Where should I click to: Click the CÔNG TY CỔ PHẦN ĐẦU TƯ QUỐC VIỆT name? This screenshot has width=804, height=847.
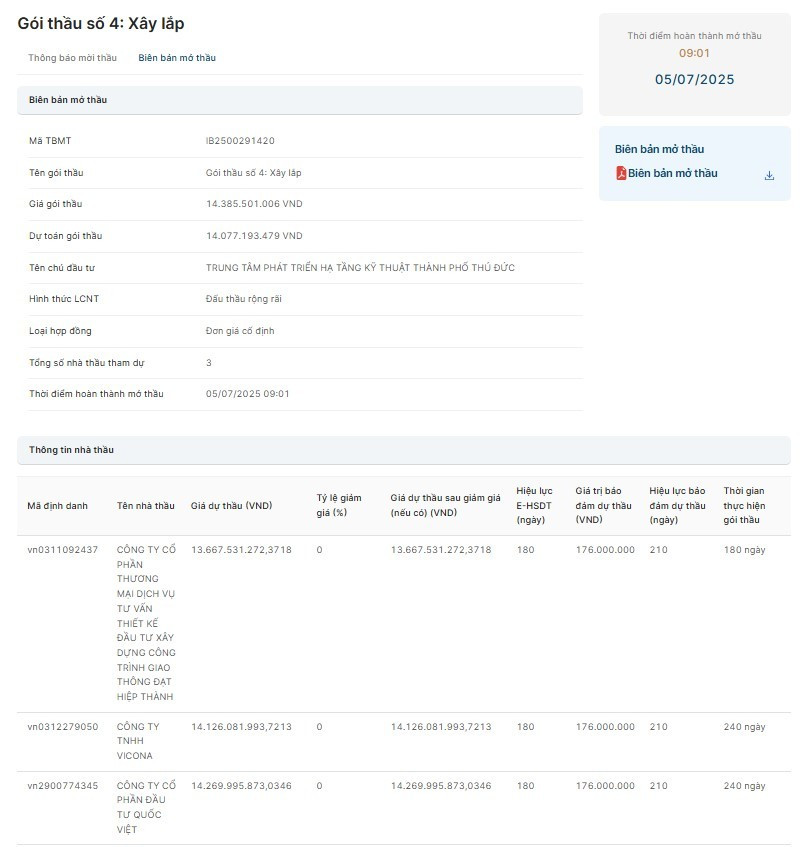click(x=146, y=800)
